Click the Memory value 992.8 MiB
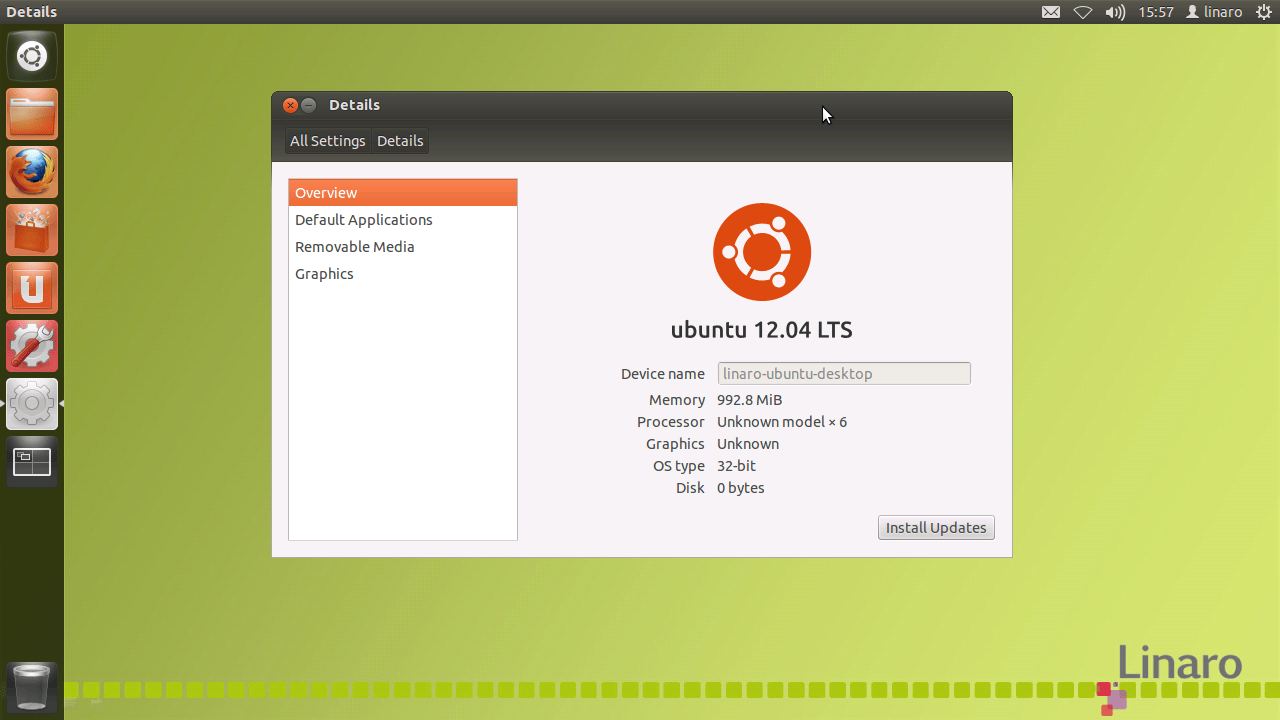The width and height of the screenshot is (1280, 720). [749, 400]
